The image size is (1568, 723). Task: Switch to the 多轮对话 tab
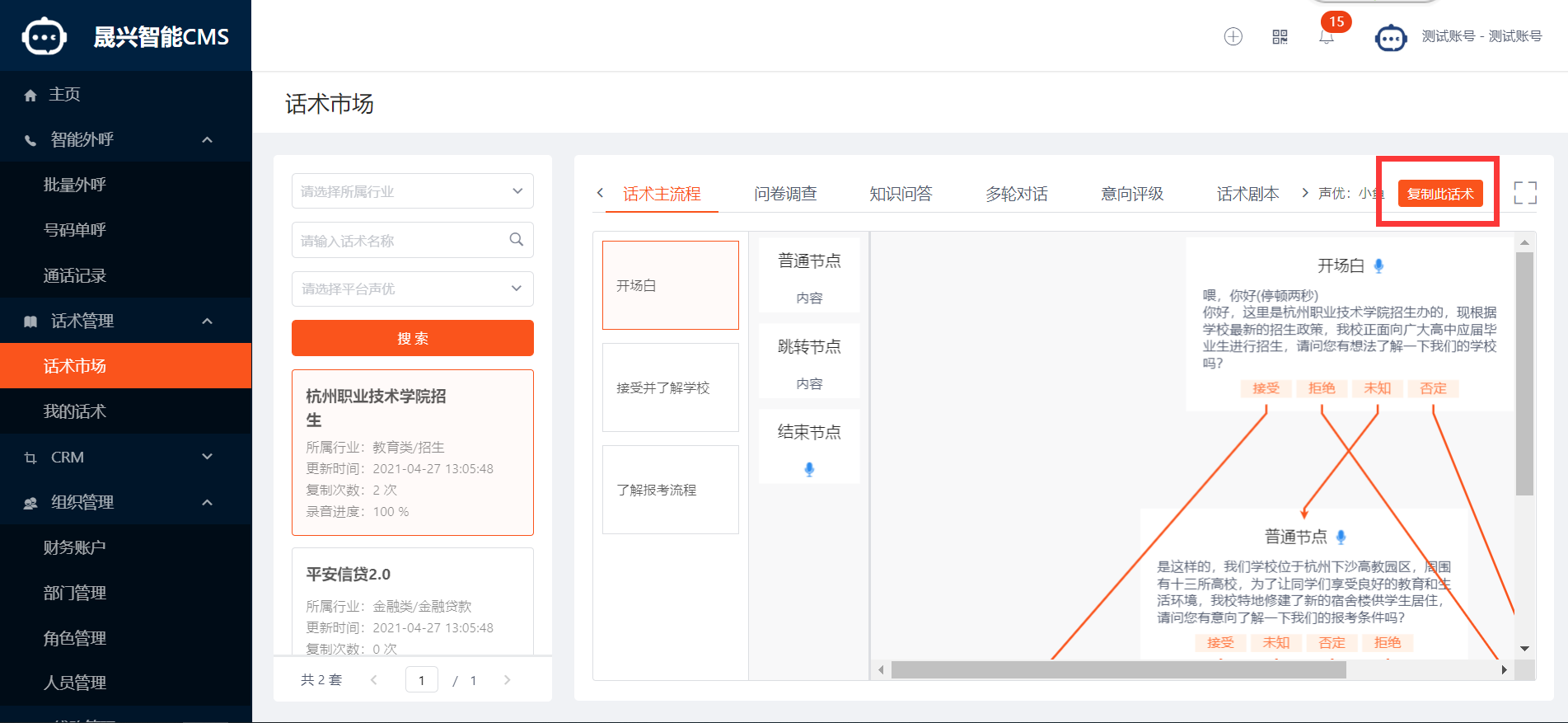point(1017,194)
